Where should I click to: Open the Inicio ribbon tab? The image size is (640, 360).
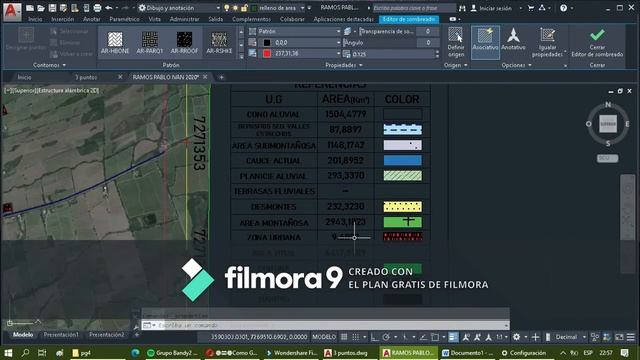[35, 19]
